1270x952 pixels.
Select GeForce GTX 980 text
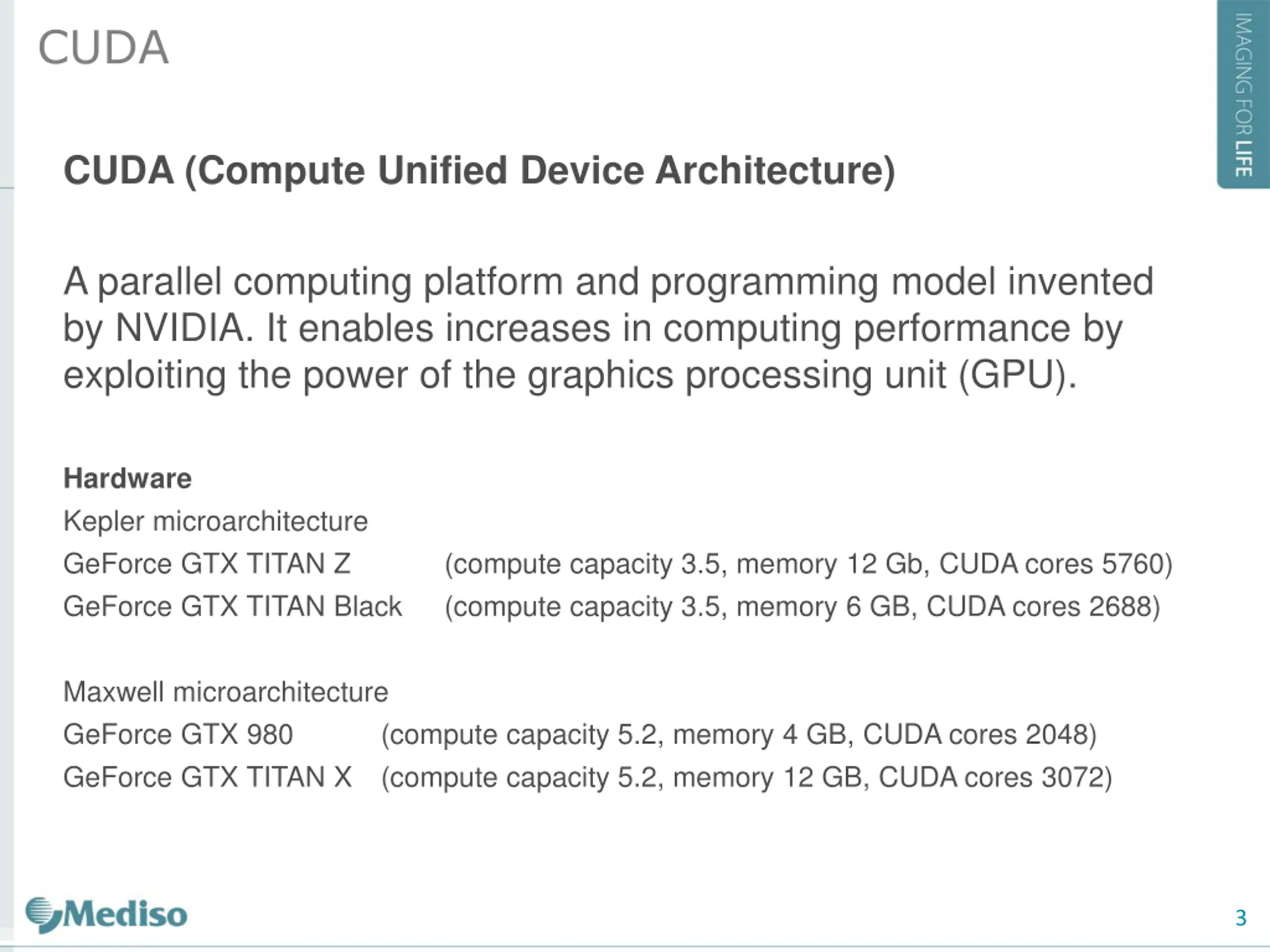pyautogui.click(x=178, y=734)
